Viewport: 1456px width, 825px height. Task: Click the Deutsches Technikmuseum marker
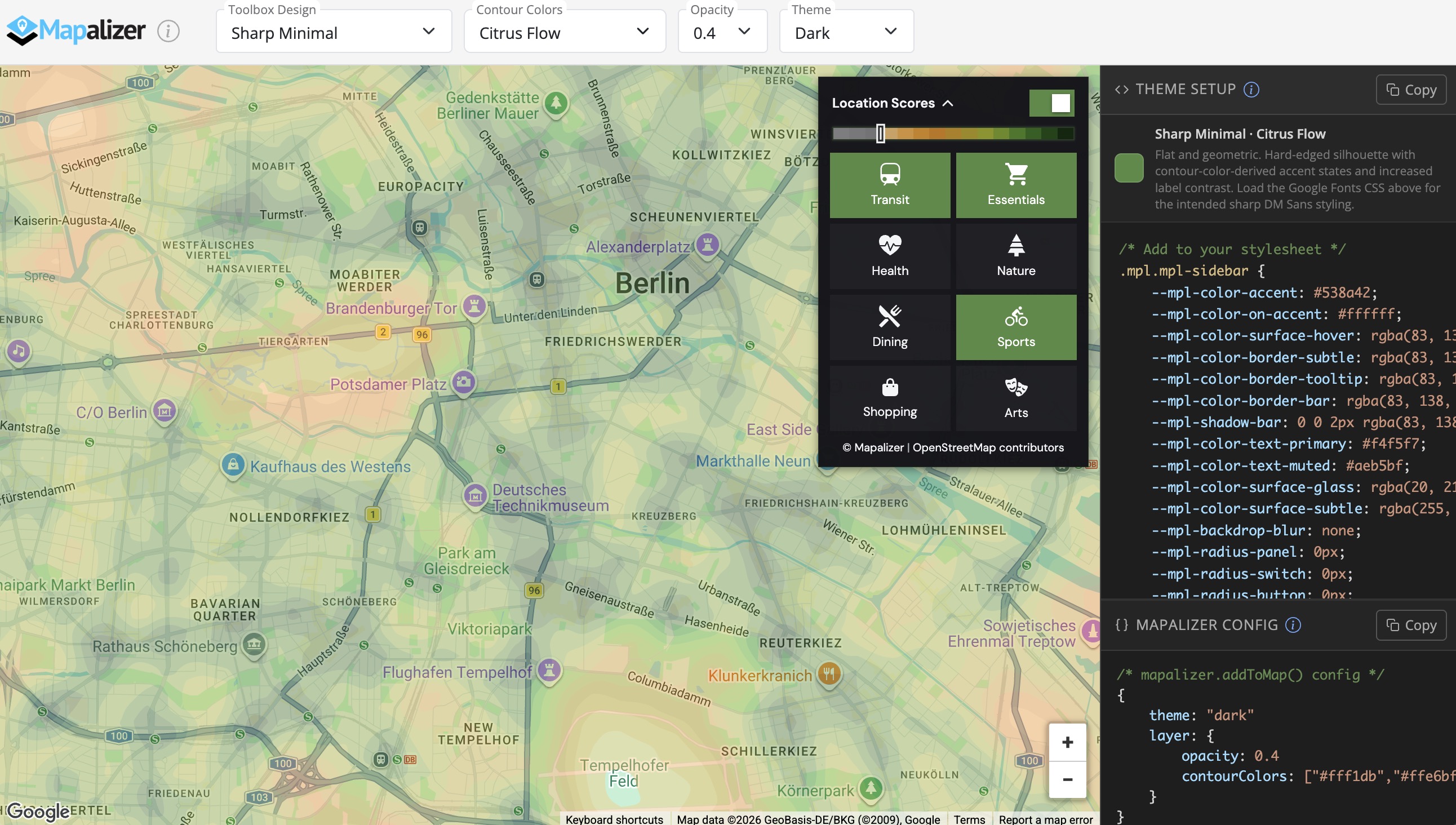(x=475, y=496)
